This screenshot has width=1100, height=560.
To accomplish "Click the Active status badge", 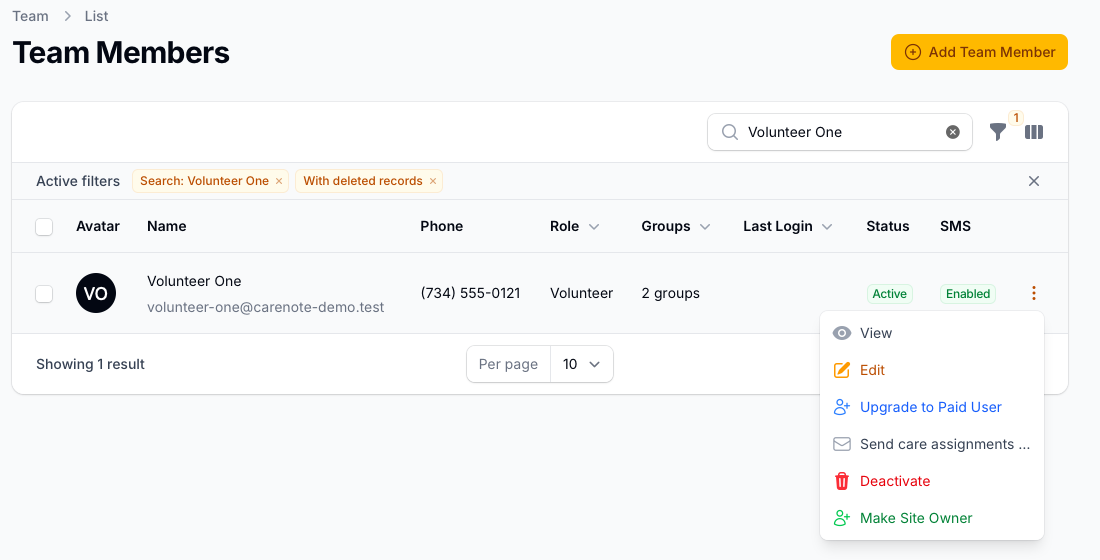I will click(x=890, y=294).
